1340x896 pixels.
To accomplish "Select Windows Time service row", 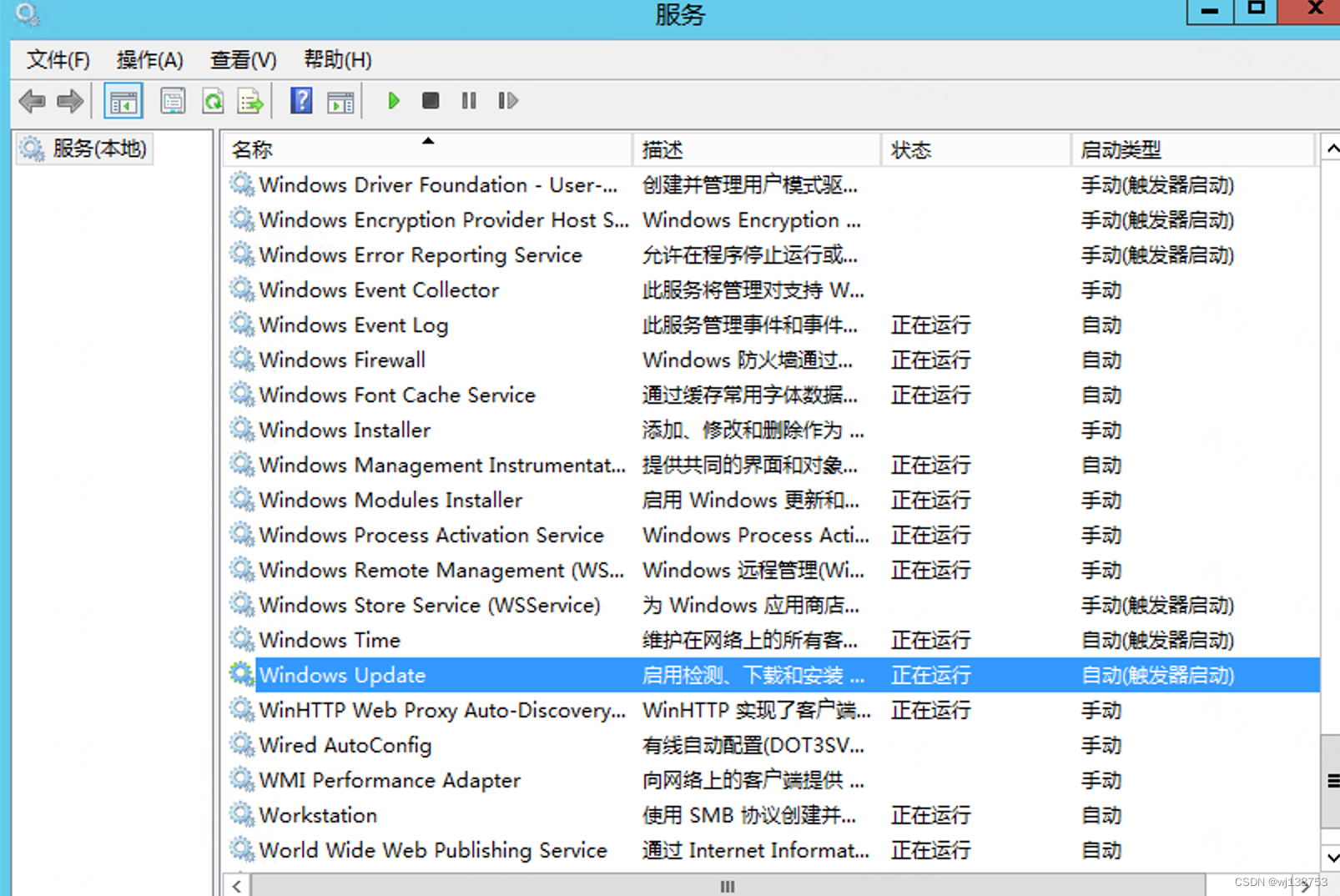I will click(773, 641).
